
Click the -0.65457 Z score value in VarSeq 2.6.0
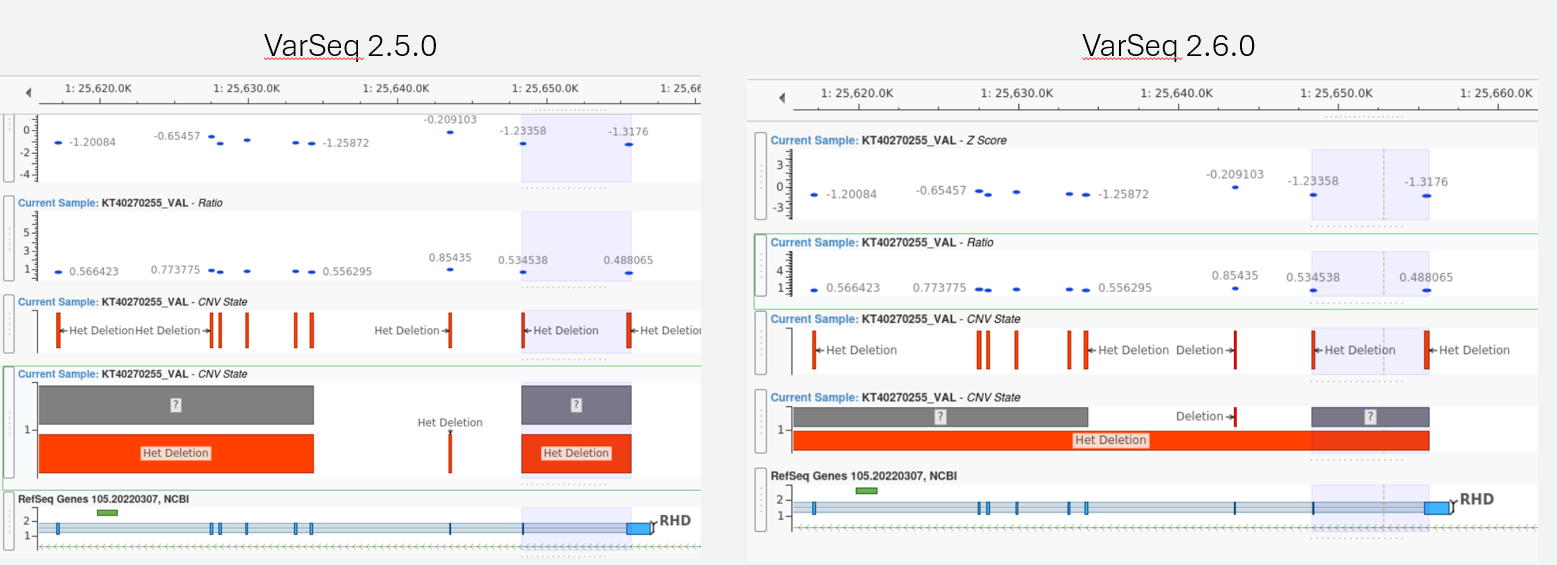pyautogui.click(x=942, y=190)
